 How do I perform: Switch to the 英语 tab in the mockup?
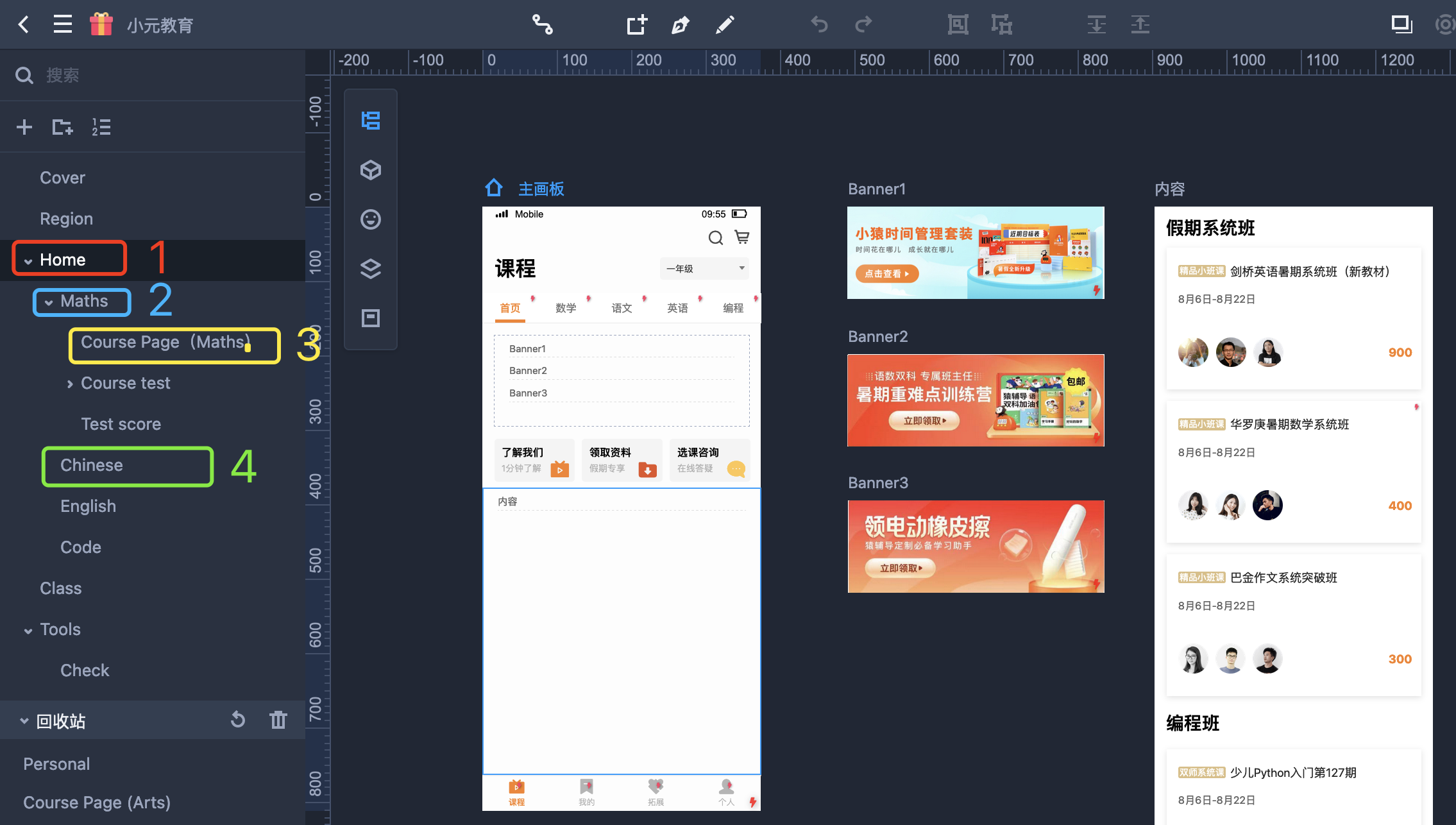pyautogui.click(x=677, y=308)
